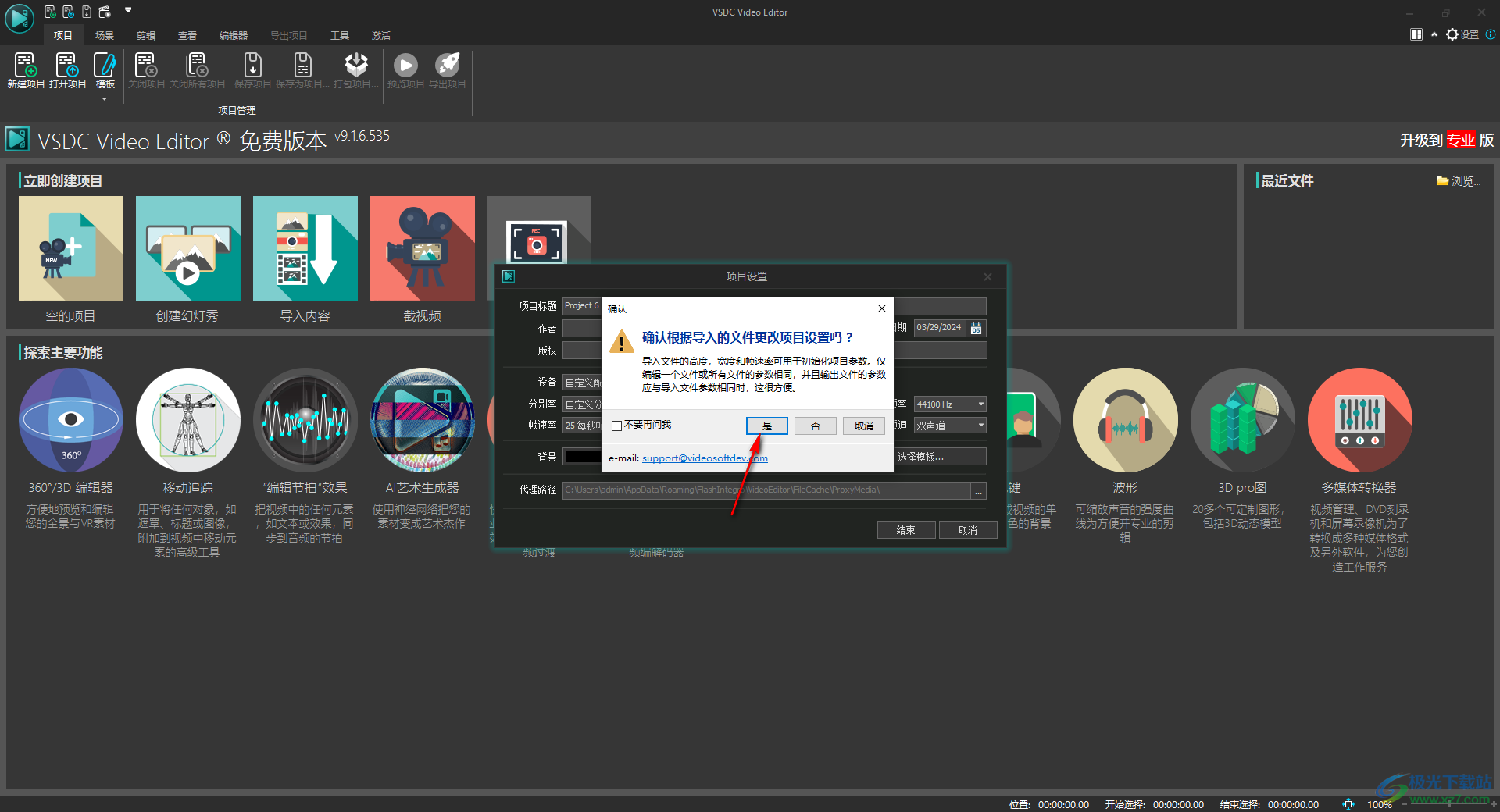The image size is (1500, 812).
Task: Click the 代理路径 path field
Action: (766, 490)
